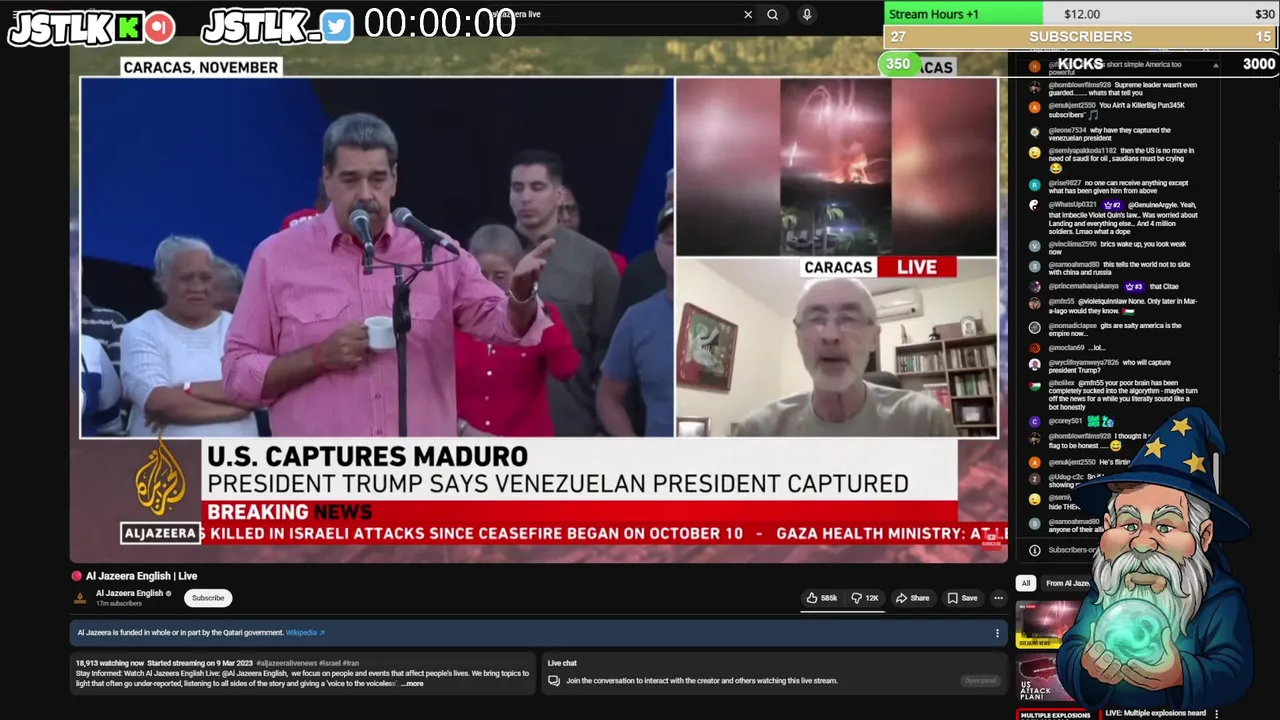Click the Live chat speech bubble icon
Screen dimensions: 1280x720
coord(553,681)
